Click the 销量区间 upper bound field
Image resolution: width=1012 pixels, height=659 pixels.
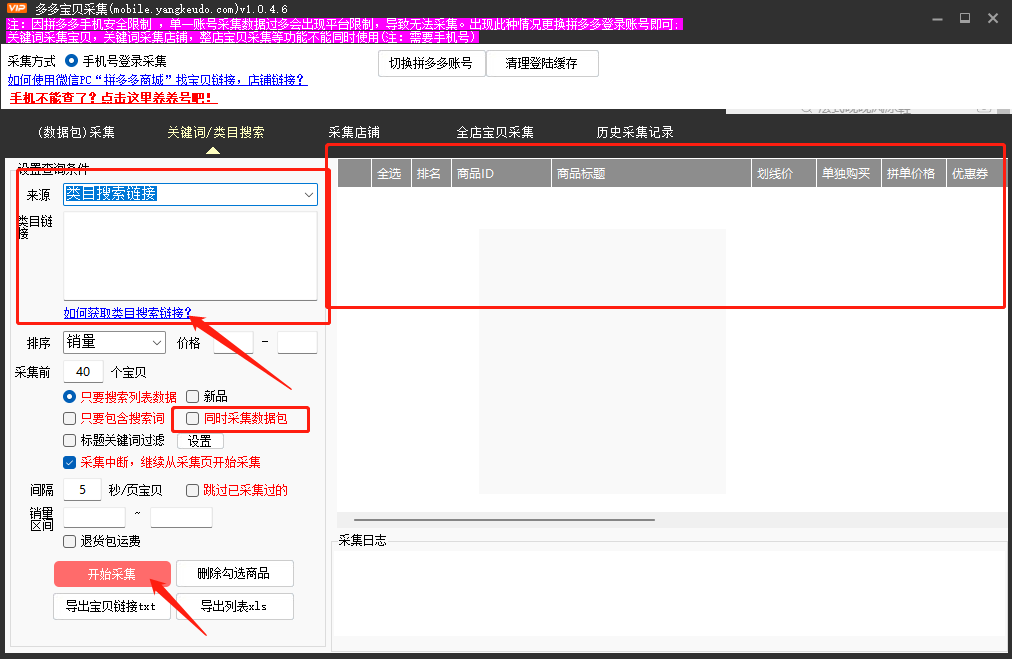click(x=181, y=518)
